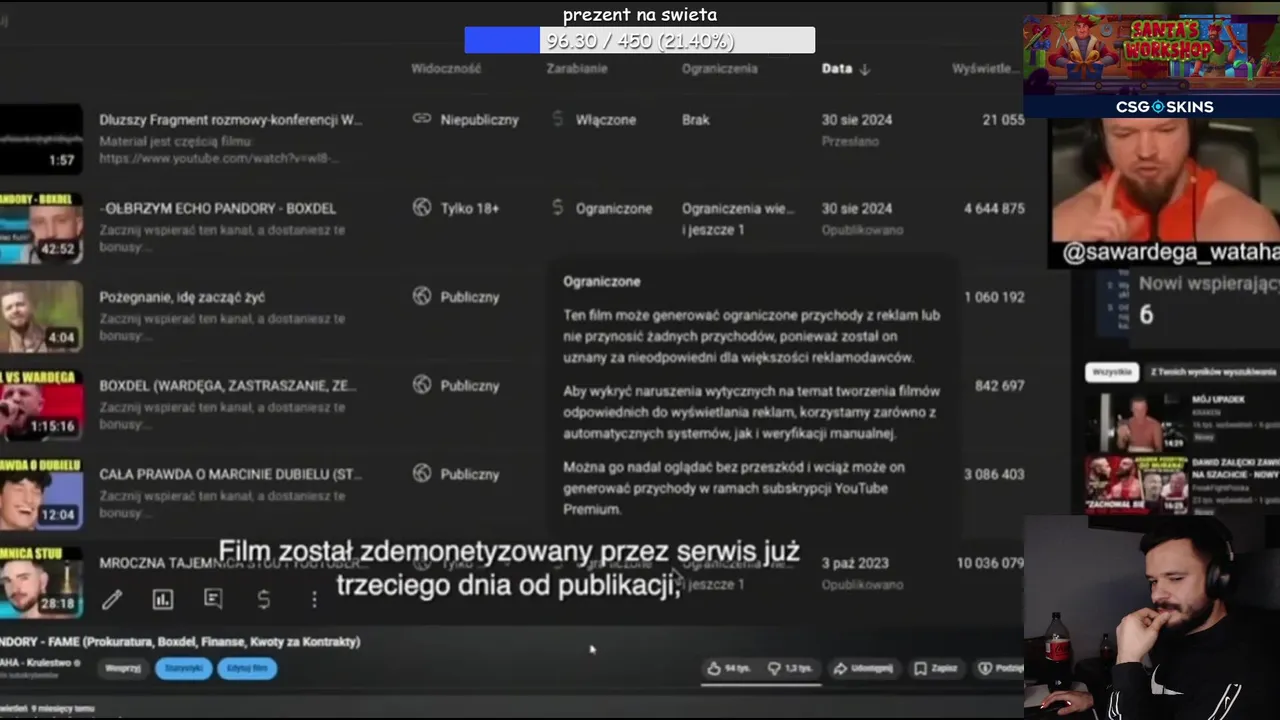Click dollar icon beside Ograniczone monetization

coord(558,208)
